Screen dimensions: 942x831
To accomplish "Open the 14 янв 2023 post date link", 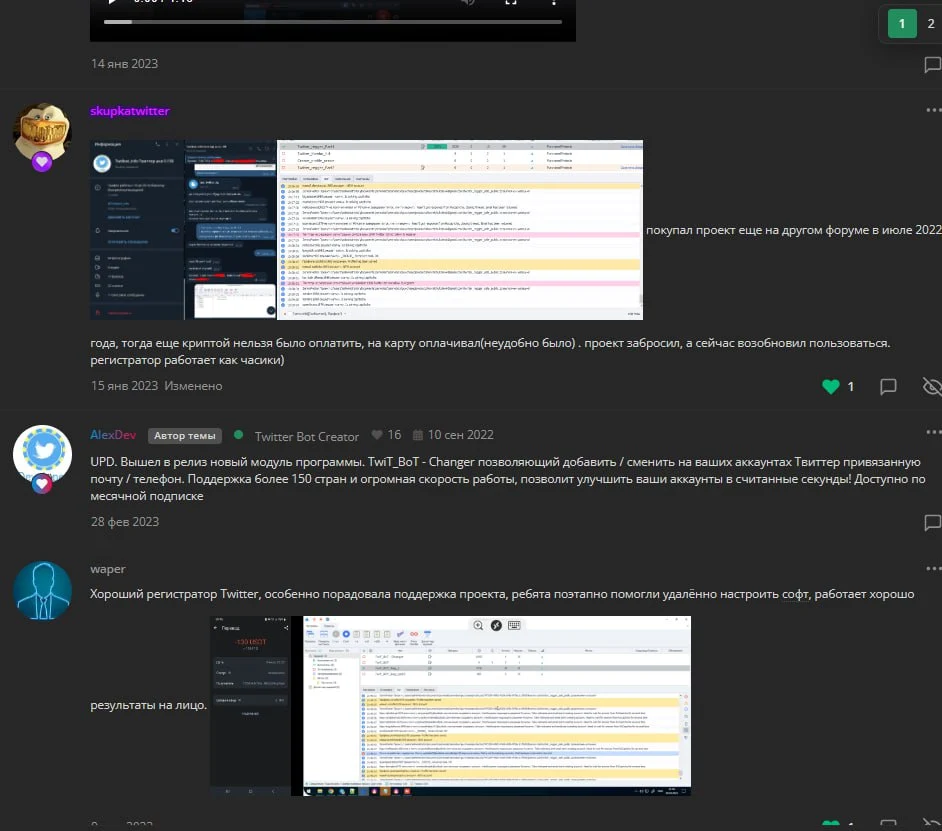I will click(124, 64).
